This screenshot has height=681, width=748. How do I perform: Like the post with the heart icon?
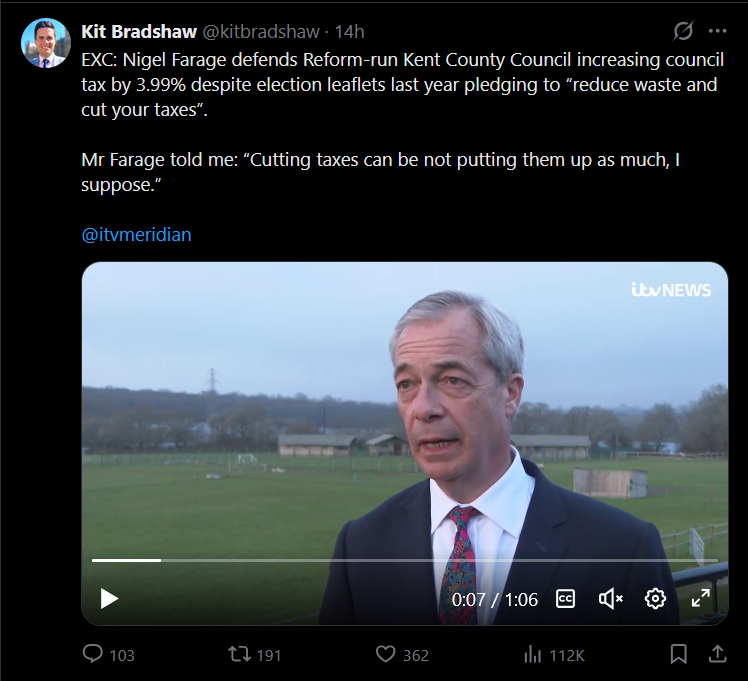pyautogui.click(x=386, y=654)
